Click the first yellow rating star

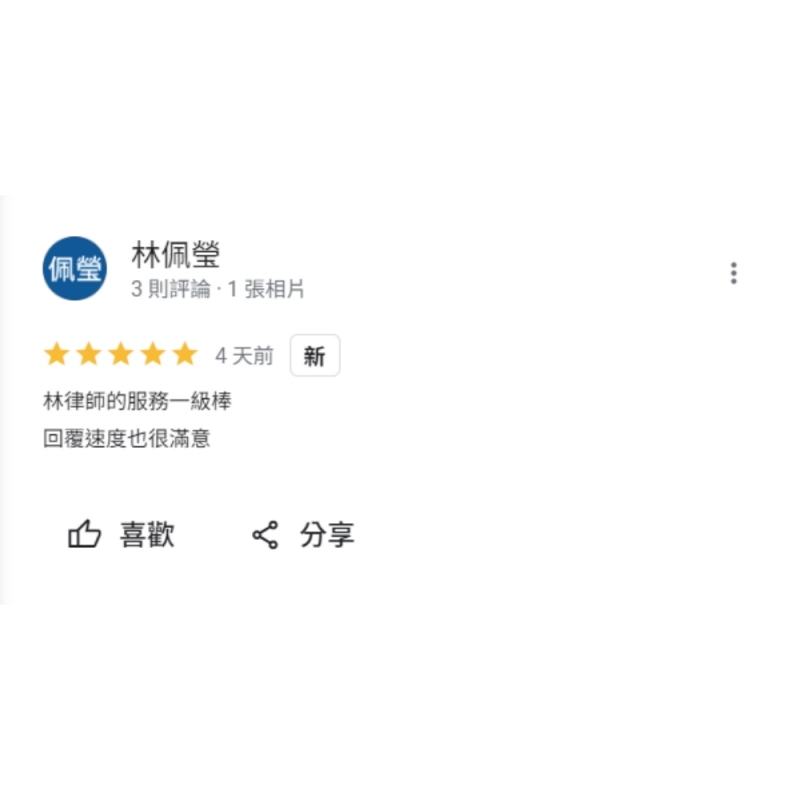pos(57,354)
